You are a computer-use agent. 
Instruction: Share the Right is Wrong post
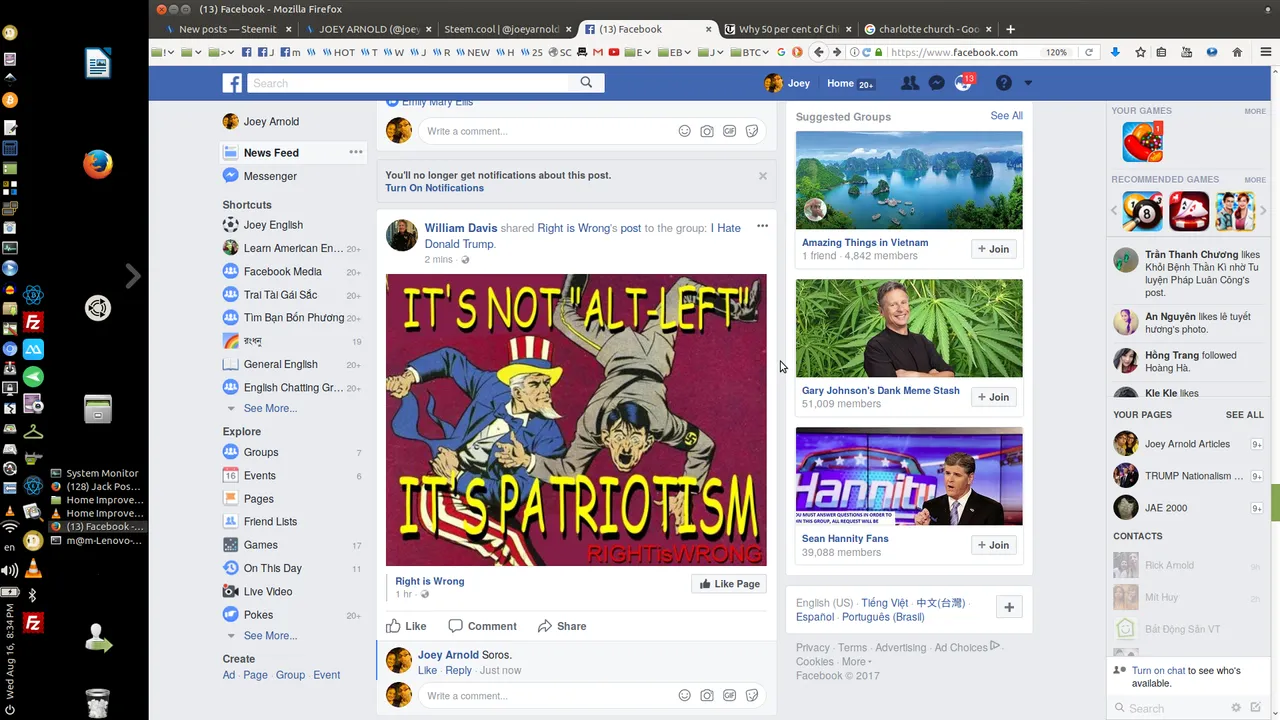click(562, 626)
